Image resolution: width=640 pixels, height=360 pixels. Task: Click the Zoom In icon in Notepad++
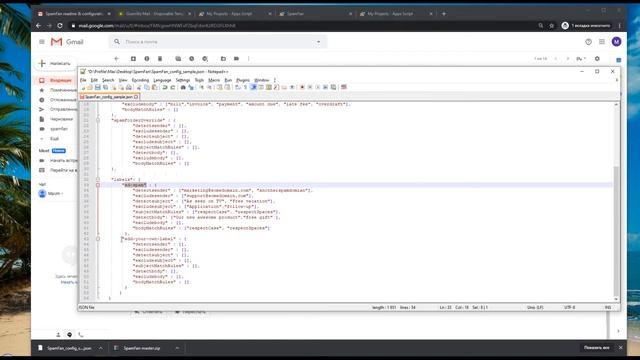coord(202,87)
